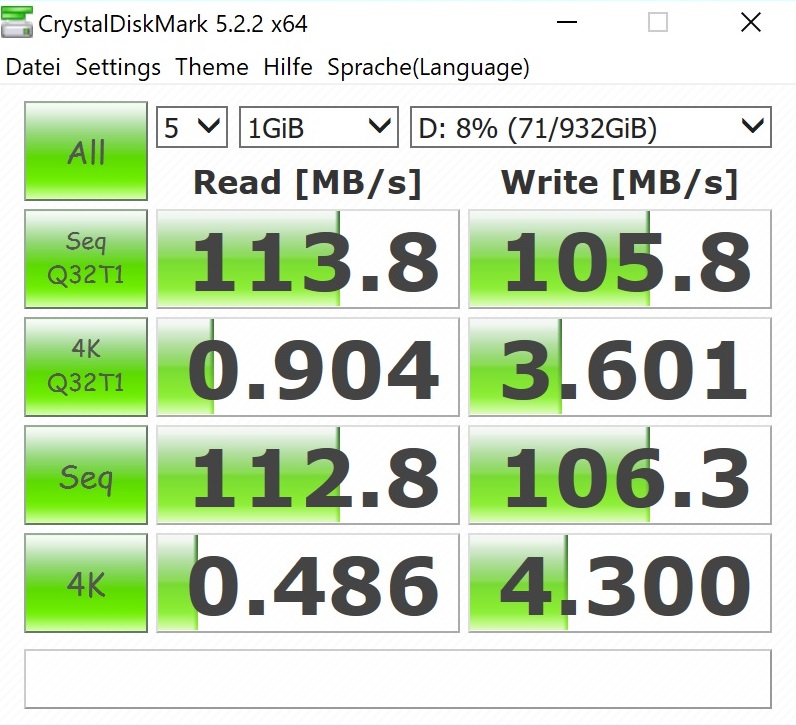Open the Sprache(Language) menu
Viewport: 796px width, 725px height.
click(428, 68)
